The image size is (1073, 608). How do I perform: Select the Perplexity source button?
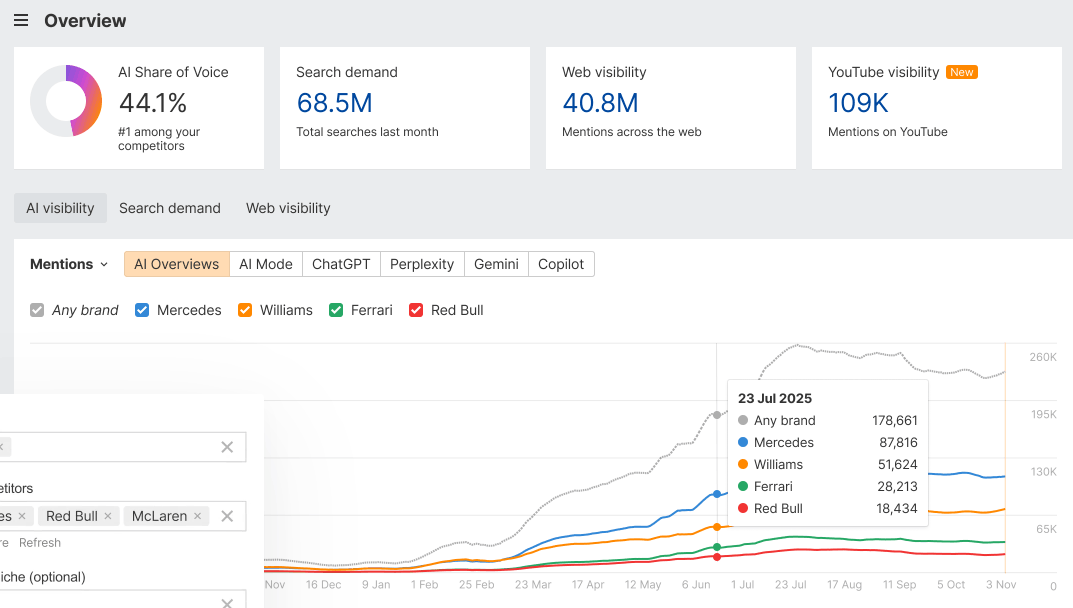click(422, 264)
